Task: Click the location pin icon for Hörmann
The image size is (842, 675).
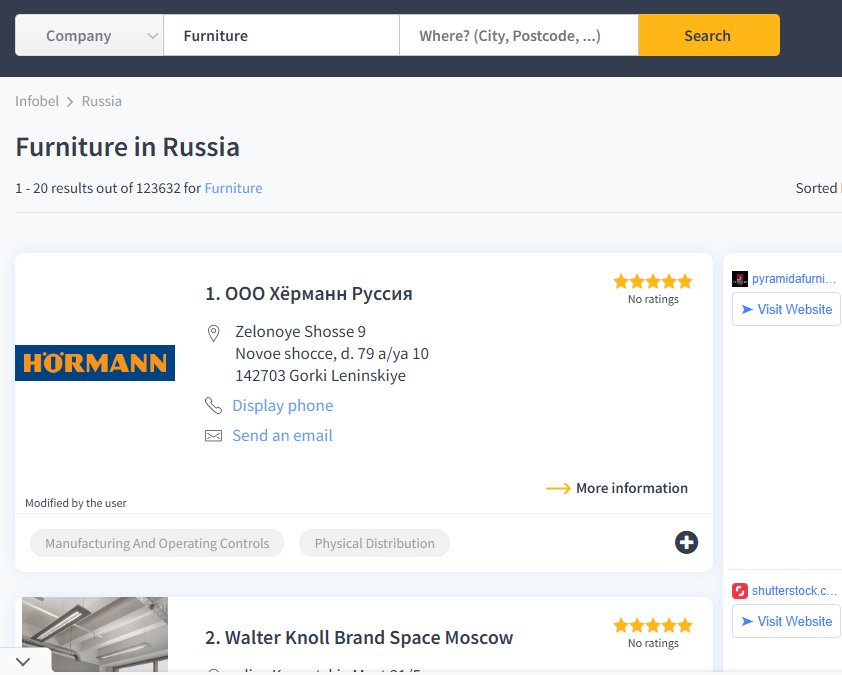Action: [213, 333]
